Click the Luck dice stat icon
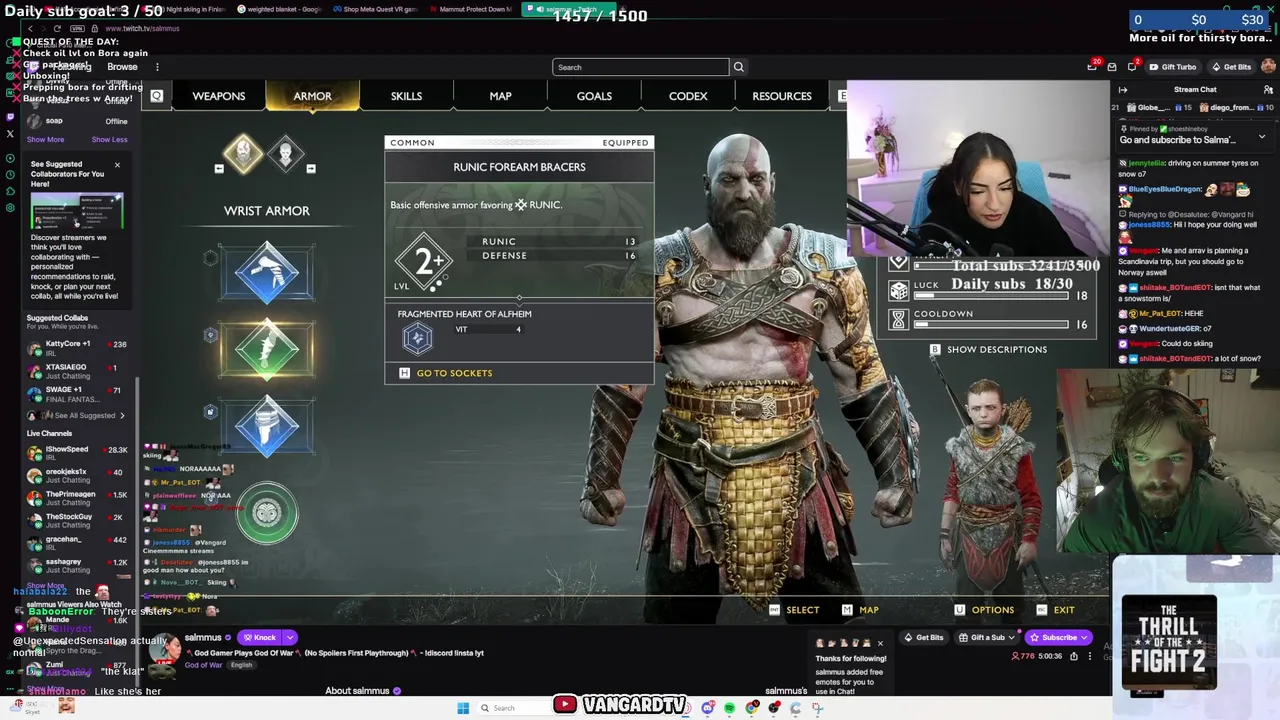1280x720 pixels. click(x=899, y=291)
